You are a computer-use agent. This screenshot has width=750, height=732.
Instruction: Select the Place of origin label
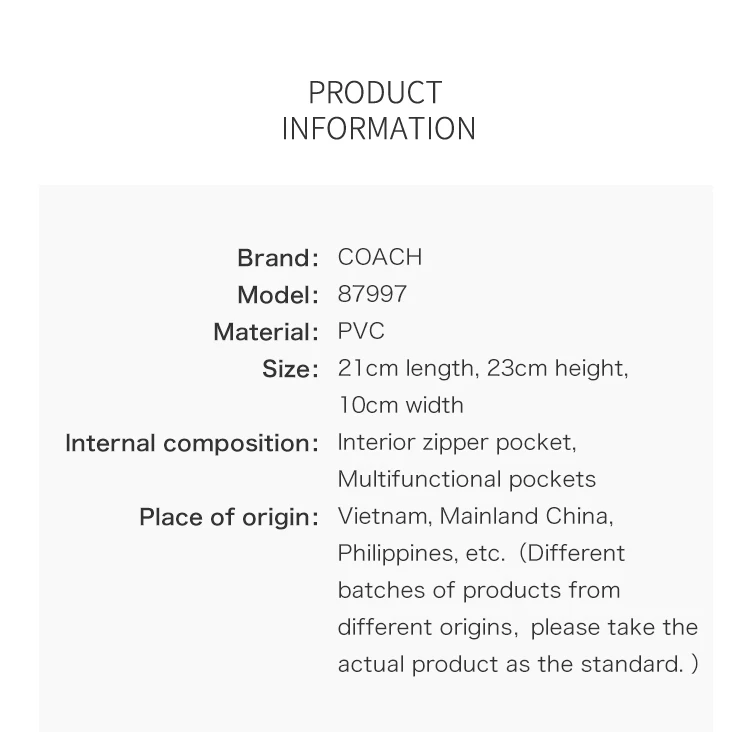[229, 517]
